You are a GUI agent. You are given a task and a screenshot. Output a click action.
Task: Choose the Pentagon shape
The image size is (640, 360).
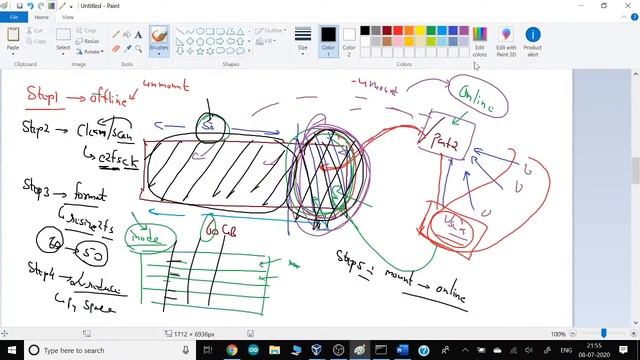(200, 41)
